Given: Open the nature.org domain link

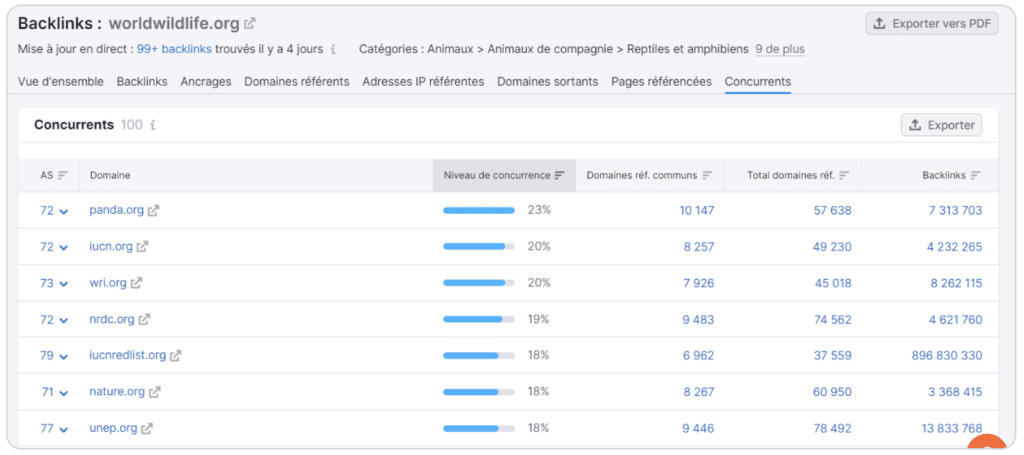Looking at the screenshot, I should click(117, 392).
